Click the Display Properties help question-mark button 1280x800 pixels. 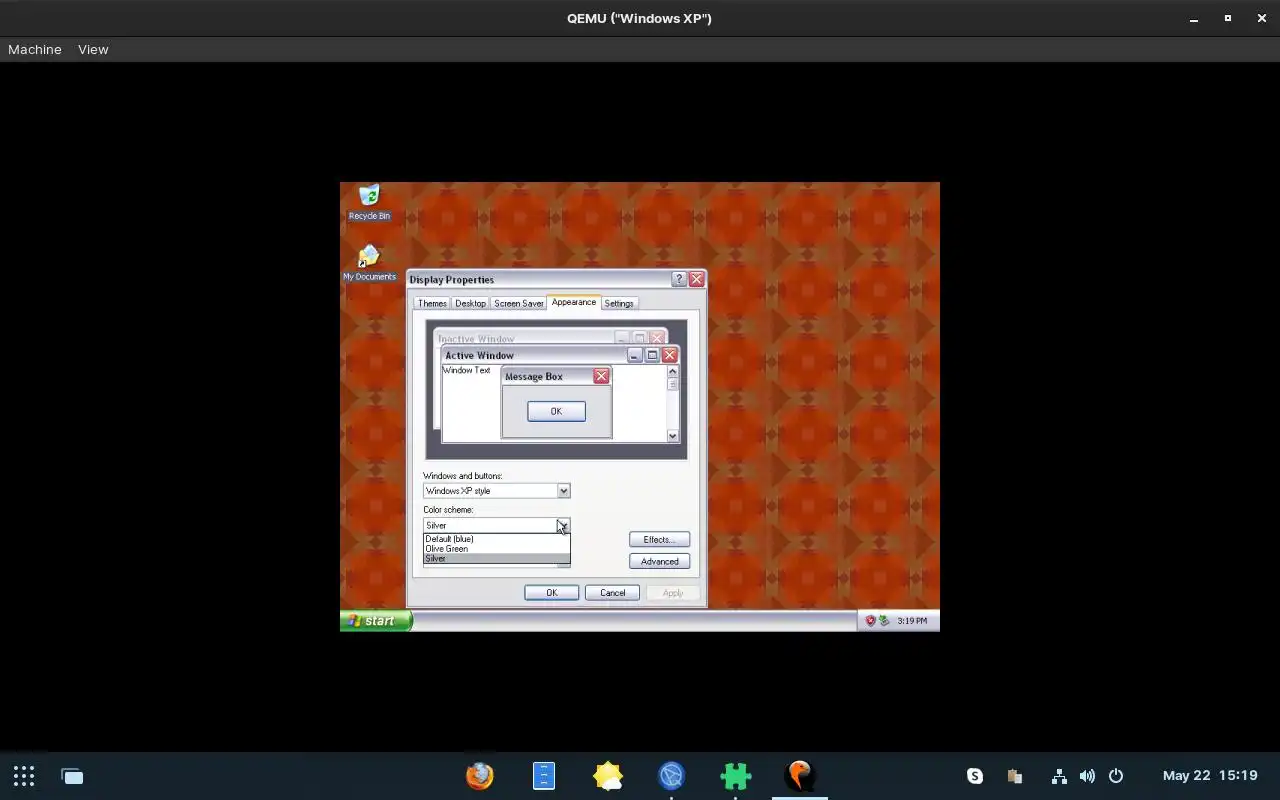coord(679,279)
